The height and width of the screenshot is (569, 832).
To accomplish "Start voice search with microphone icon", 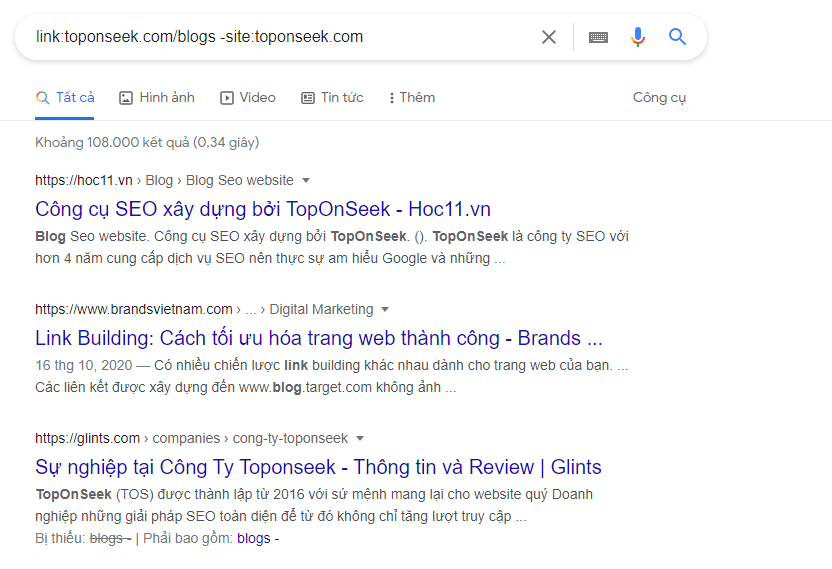I will click(637, 37).
